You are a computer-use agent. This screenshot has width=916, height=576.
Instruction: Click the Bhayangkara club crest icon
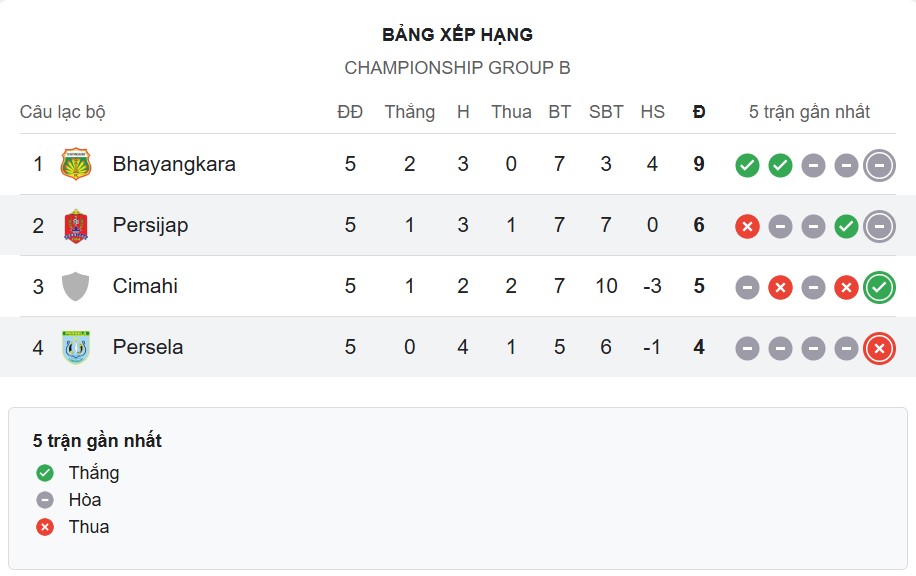coord(76,164)
